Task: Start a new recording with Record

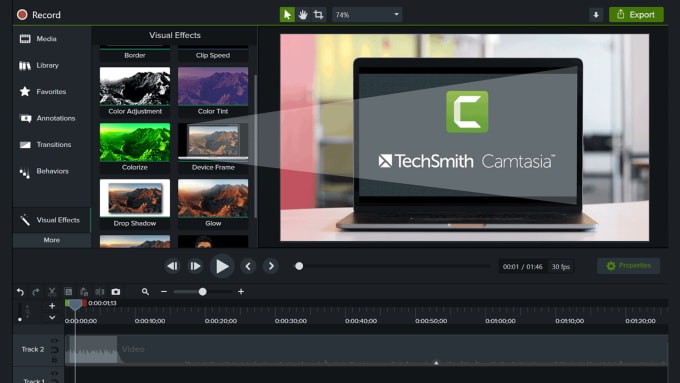Action: pyautogui.click(x=39, y=15)
